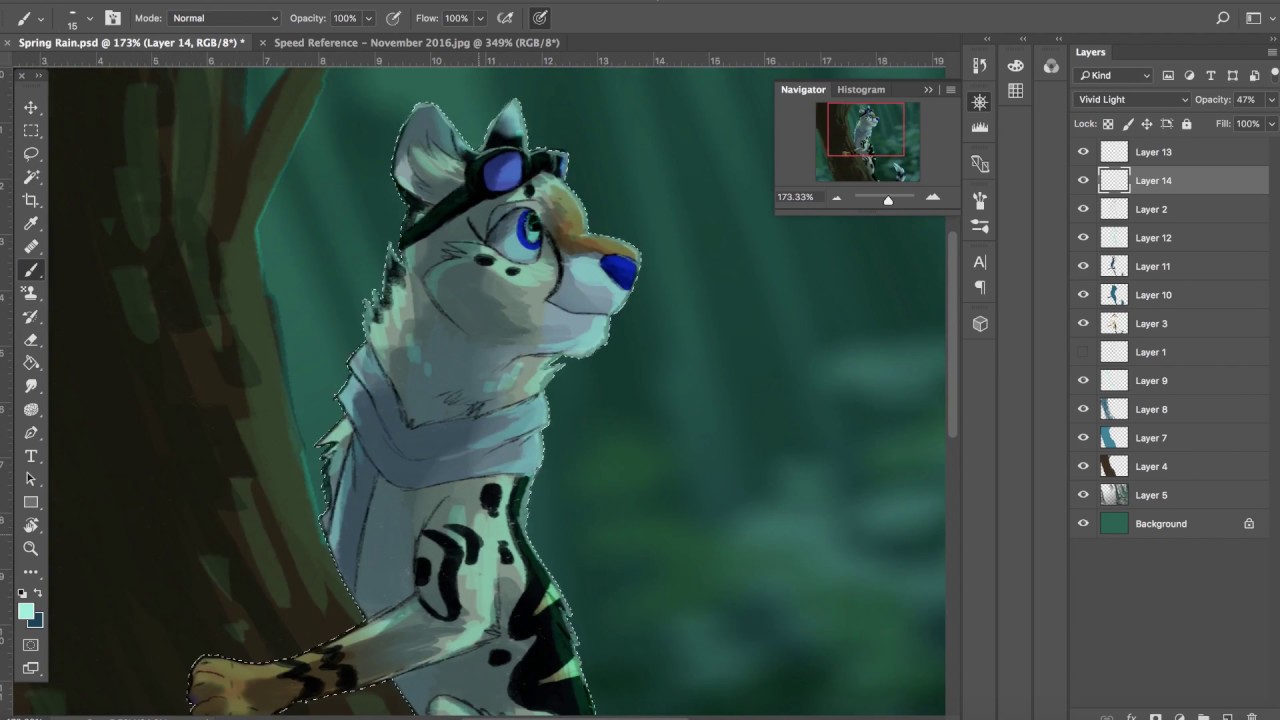Select the Sponge tool
1280x720 pixels.
[x=31, y=409]
